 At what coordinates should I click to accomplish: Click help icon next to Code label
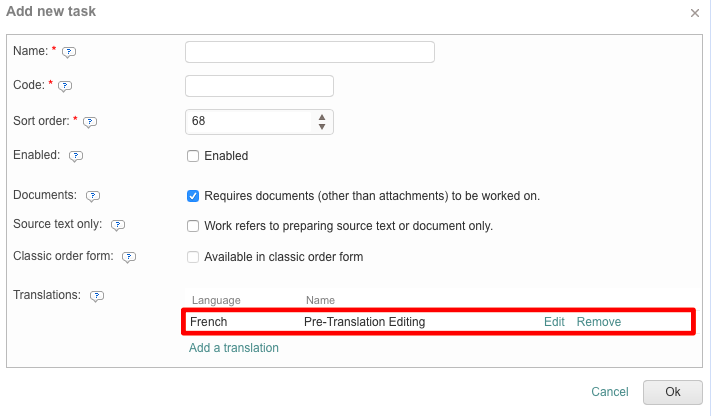66,87
